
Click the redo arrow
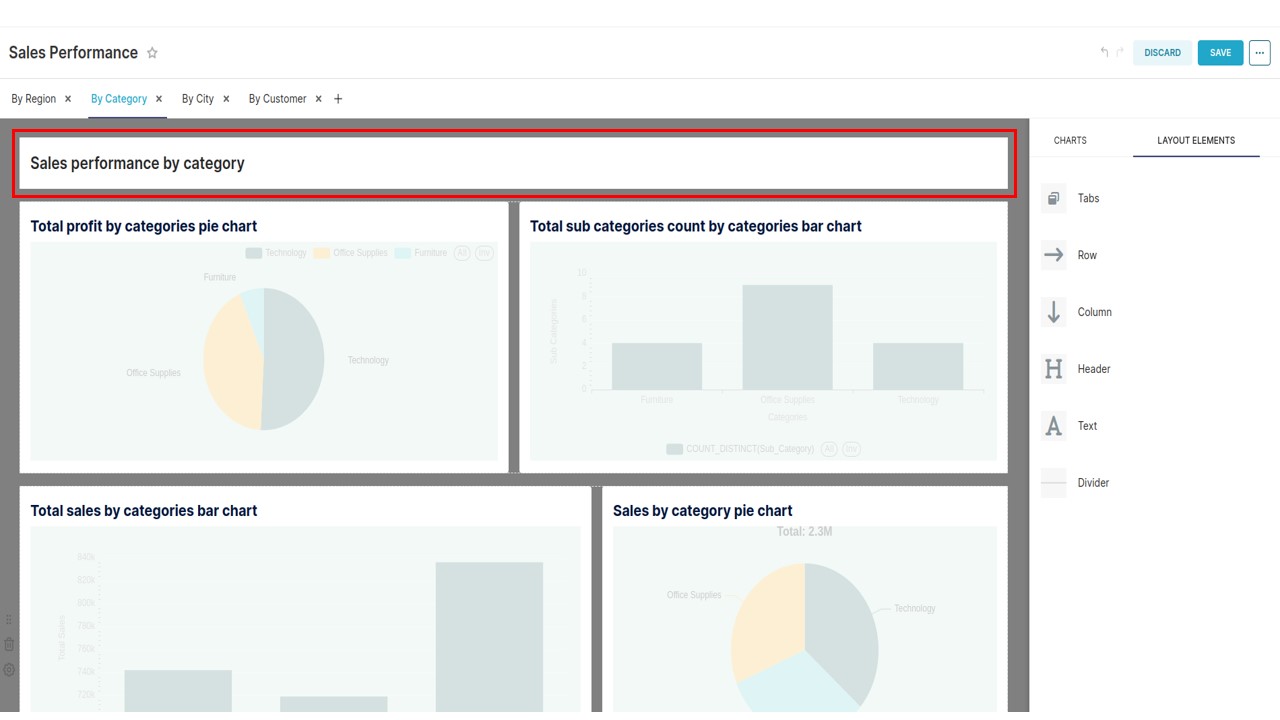tap(1118, 52)
